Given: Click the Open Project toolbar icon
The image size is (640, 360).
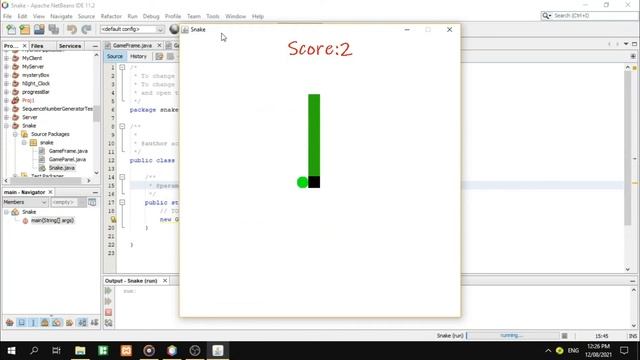Looking at the screenshot, I should 39,29.
